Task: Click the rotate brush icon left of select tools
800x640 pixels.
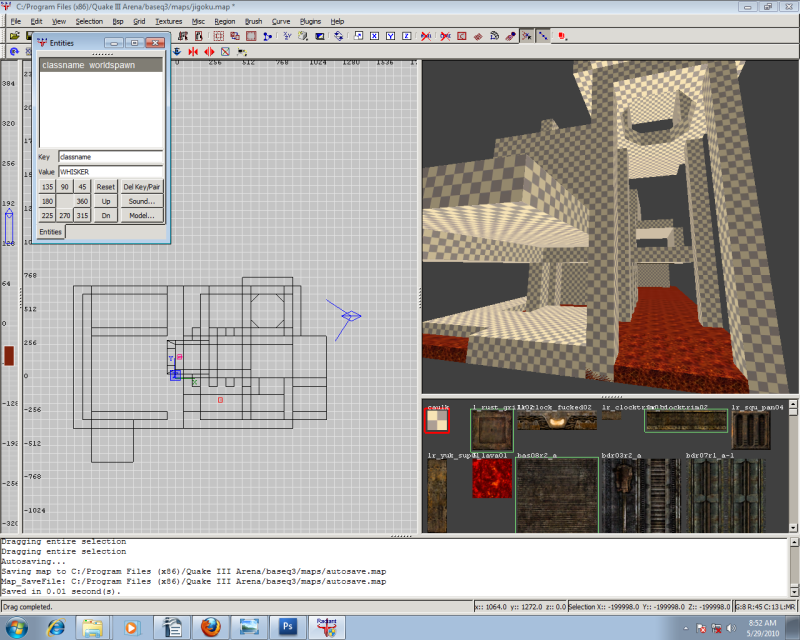Action: click(199, 36)
